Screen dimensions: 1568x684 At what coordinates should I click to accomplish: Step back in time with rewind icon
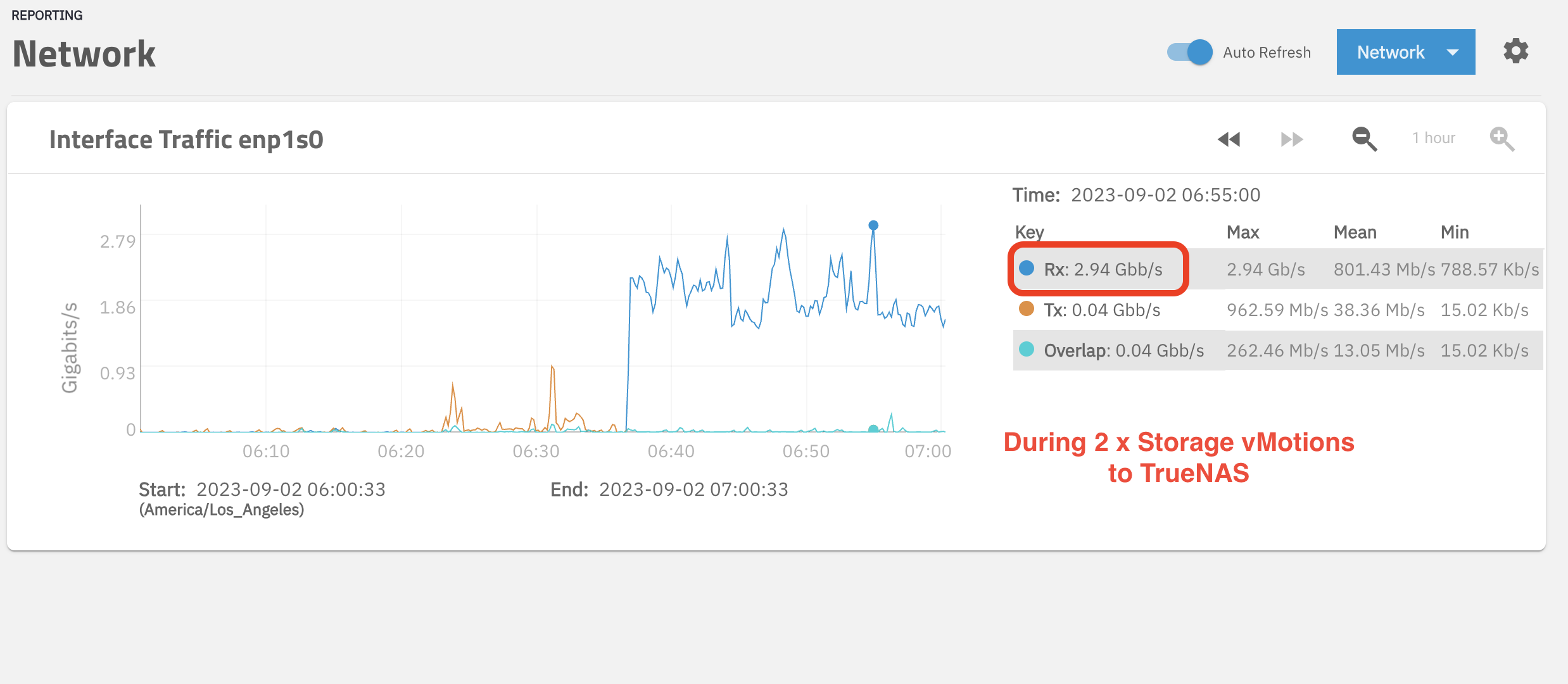click(1229, 139)
